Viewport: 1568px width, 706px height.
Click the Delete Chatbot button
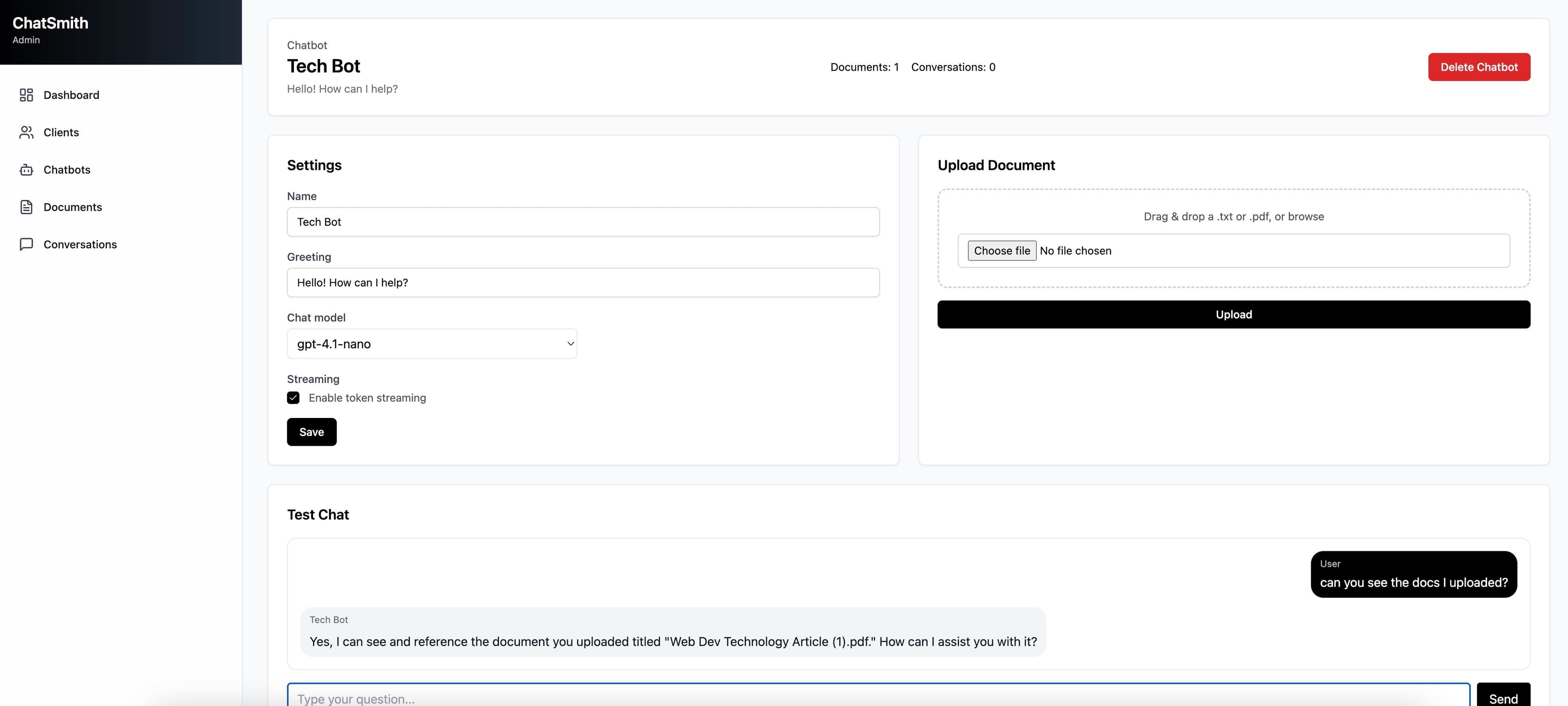[1479, 67]
